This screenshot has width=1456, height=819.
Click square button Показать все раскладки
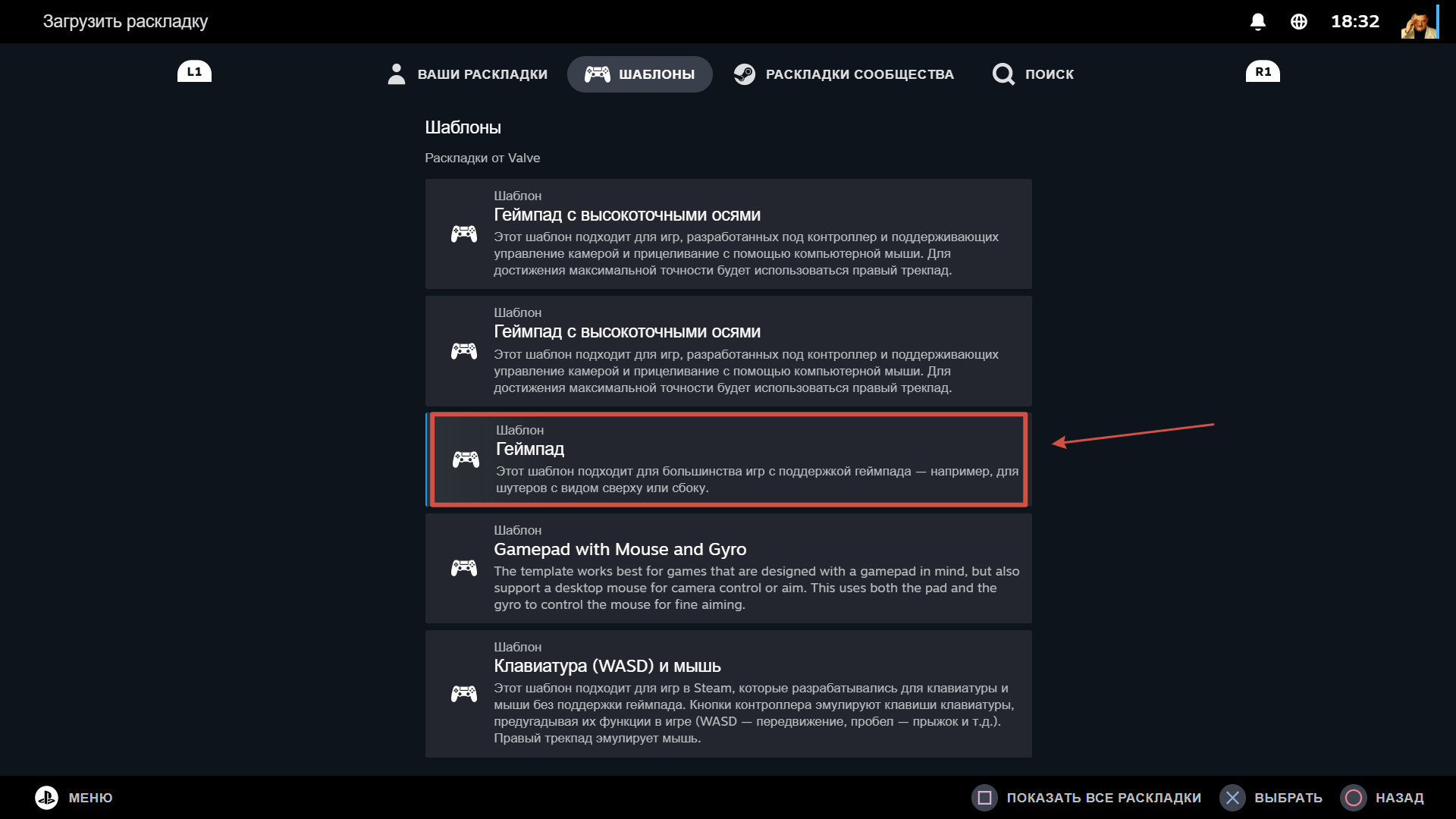click(x=984, y=797)
